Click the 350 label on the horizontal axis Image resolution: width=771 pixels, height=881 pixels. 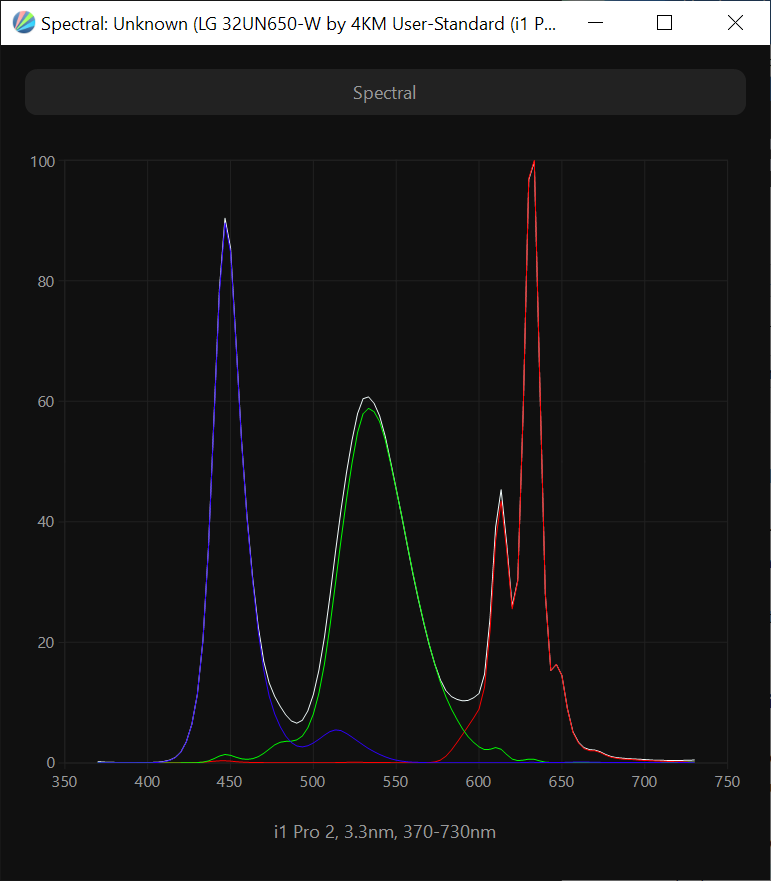(x=65, y=781)
